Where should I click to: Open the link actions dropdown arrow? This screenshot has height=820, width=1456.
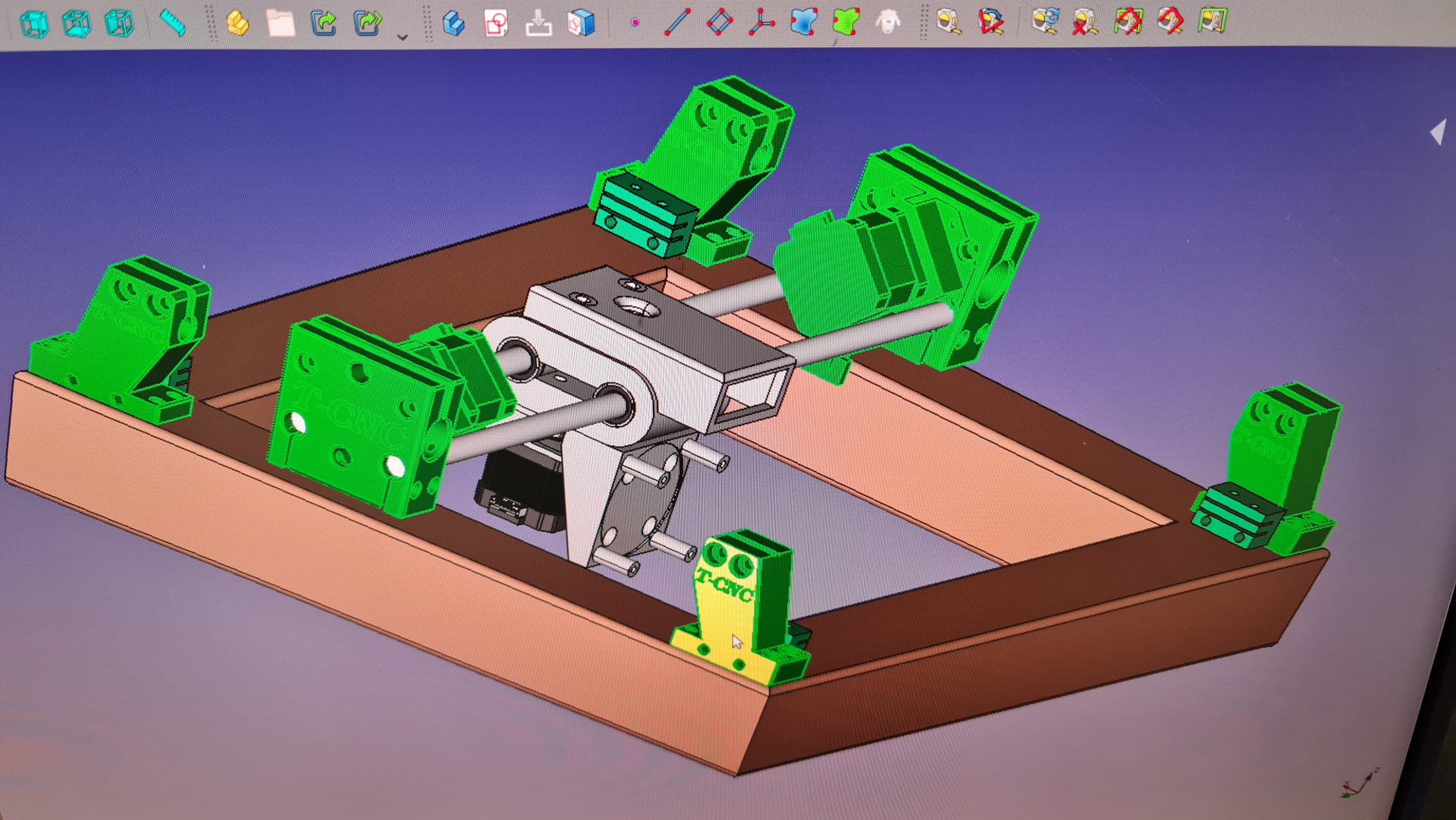click(403, 36)
